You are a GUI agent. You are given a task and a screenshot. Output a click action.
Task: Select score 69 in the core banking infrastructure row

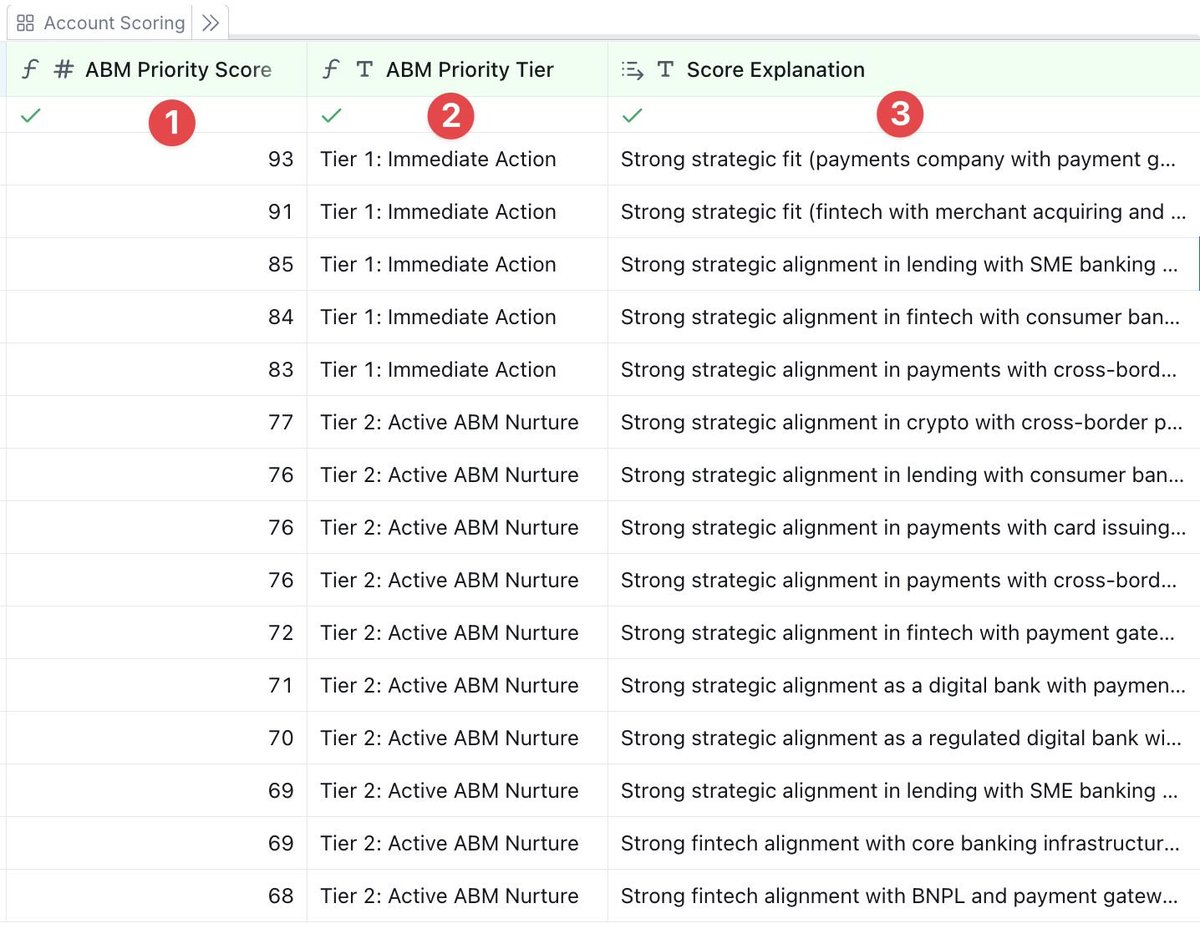(156, 843)
